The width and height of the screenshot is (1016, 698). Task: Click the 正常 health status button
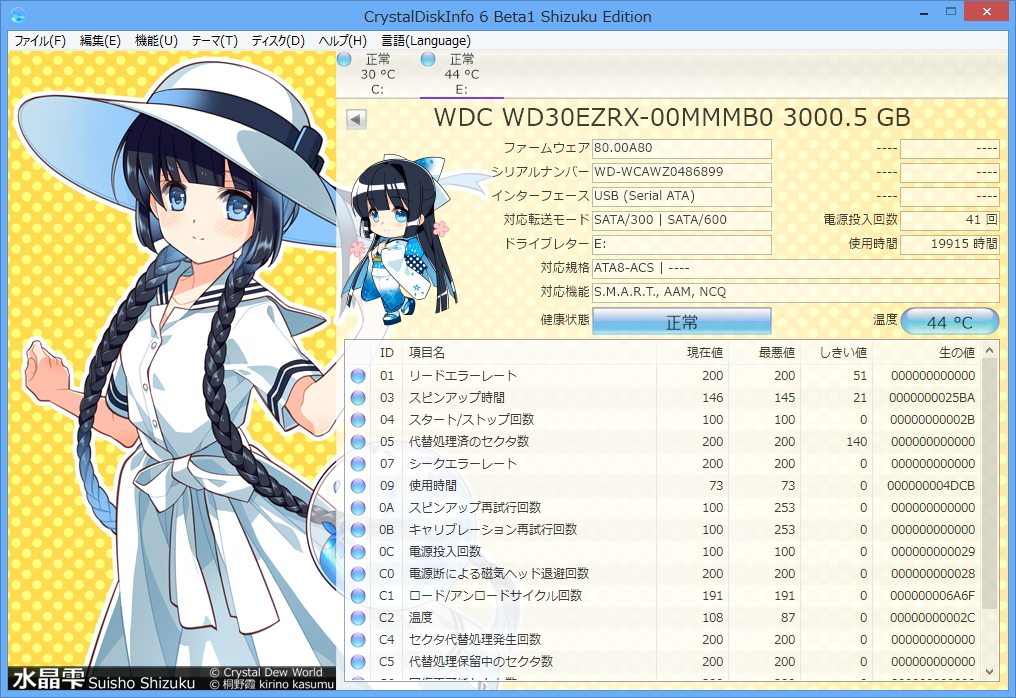[682, 321]
